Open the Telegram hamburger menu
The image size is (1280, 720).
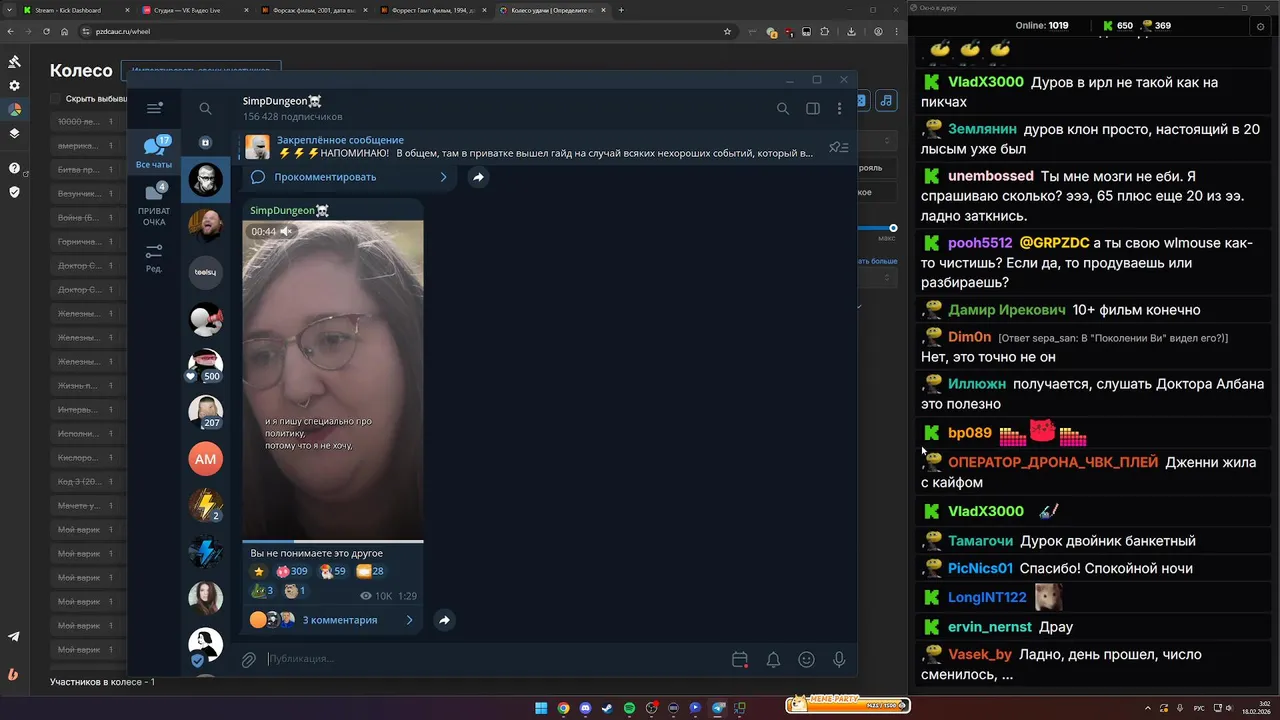click(154, 108)
